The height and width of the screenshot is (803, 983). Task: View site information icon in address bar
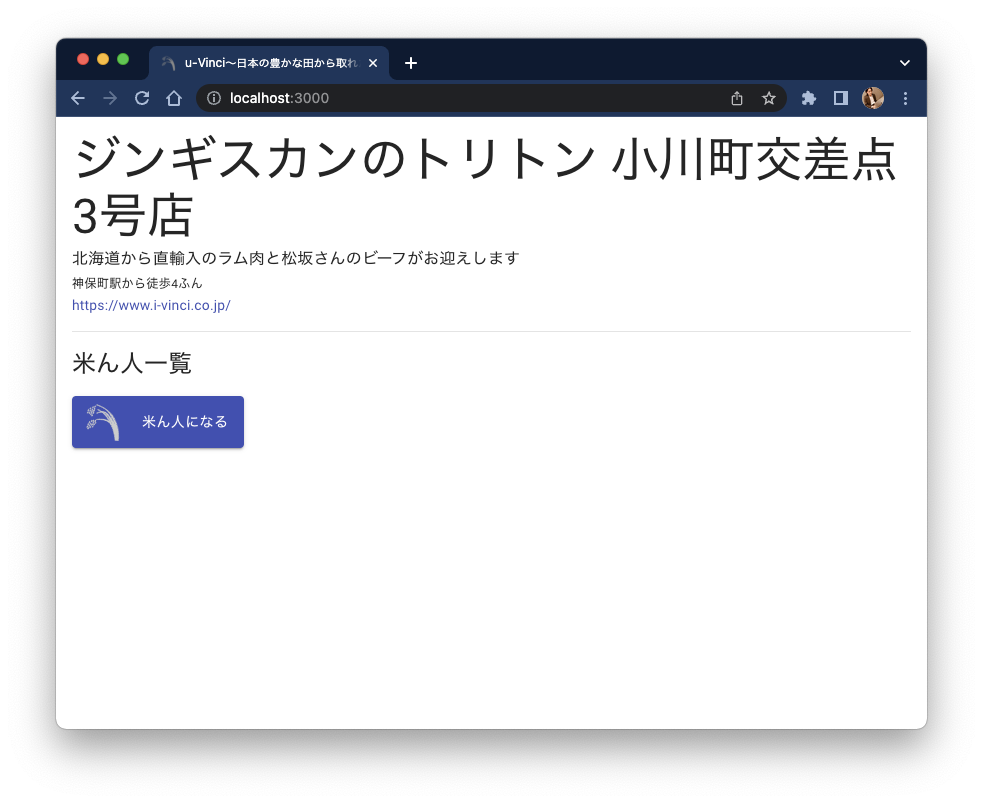point(214,98)
